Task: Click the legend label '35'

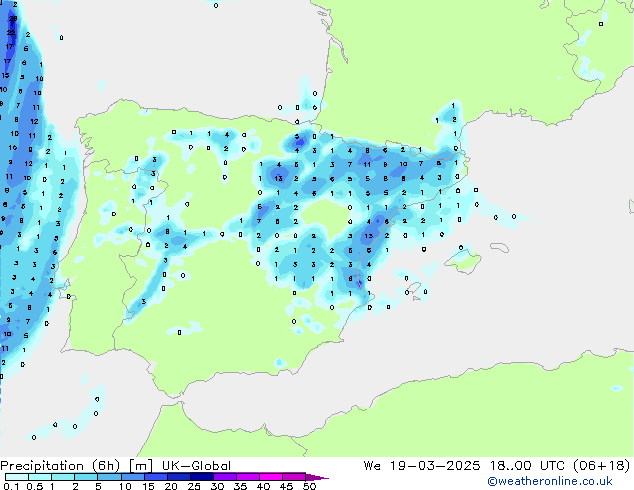Action: (240, 486)
